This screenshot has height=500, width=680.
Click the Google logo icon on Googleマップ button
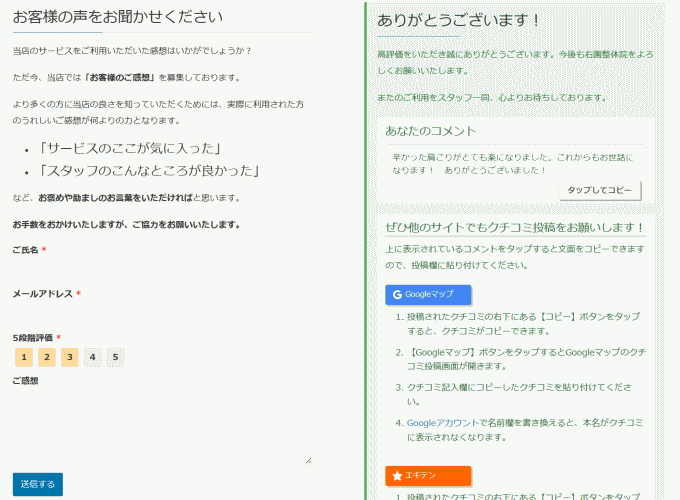(397, 295)
